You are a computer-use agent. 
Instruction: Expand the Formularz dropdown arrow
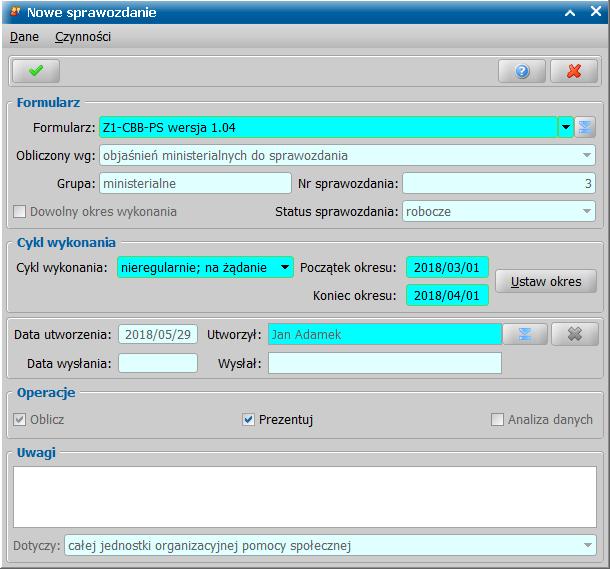point(566,127)
